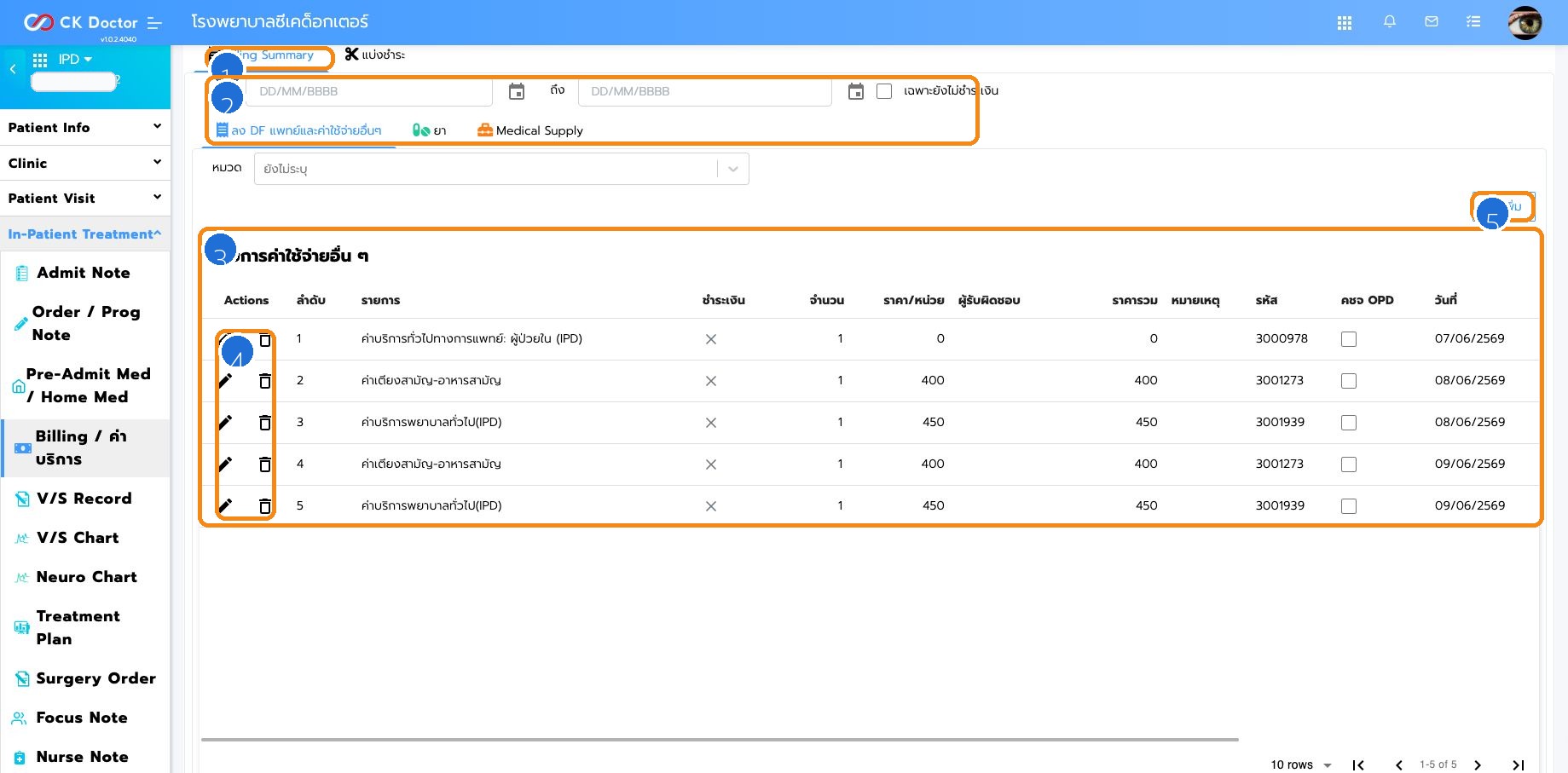The height and width of the screenshot is (773, 1568).
Task: Open the mail envelope icon
Action: coord(1432,22)
